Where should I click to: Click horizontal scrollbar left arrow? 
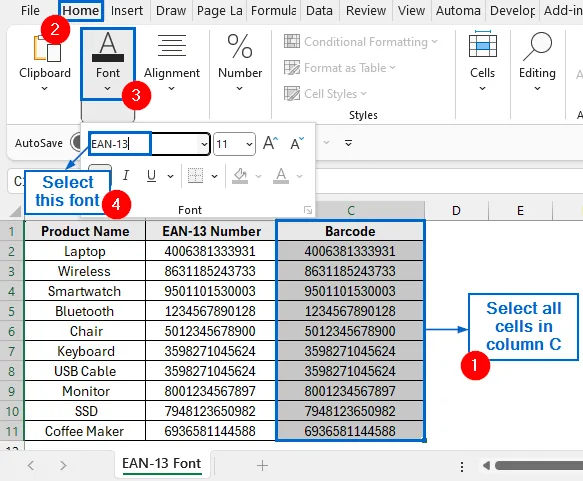(x=486, y=465)
